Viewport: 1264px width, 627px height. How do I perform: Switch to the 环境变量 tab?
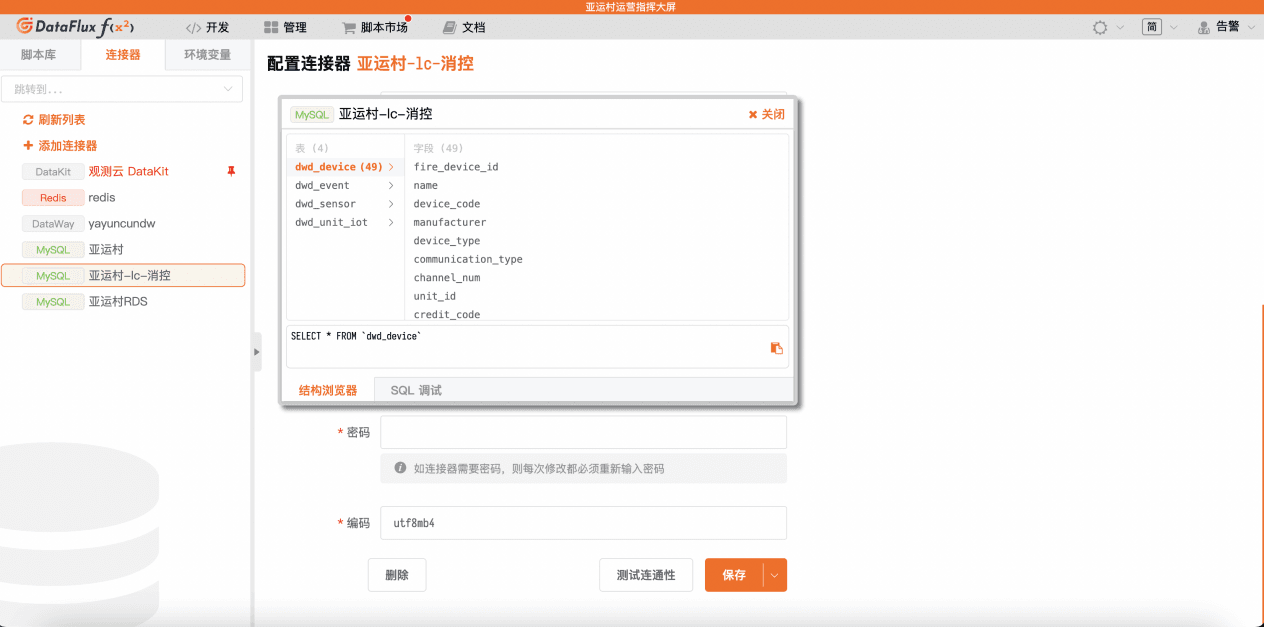pos(207,55)
